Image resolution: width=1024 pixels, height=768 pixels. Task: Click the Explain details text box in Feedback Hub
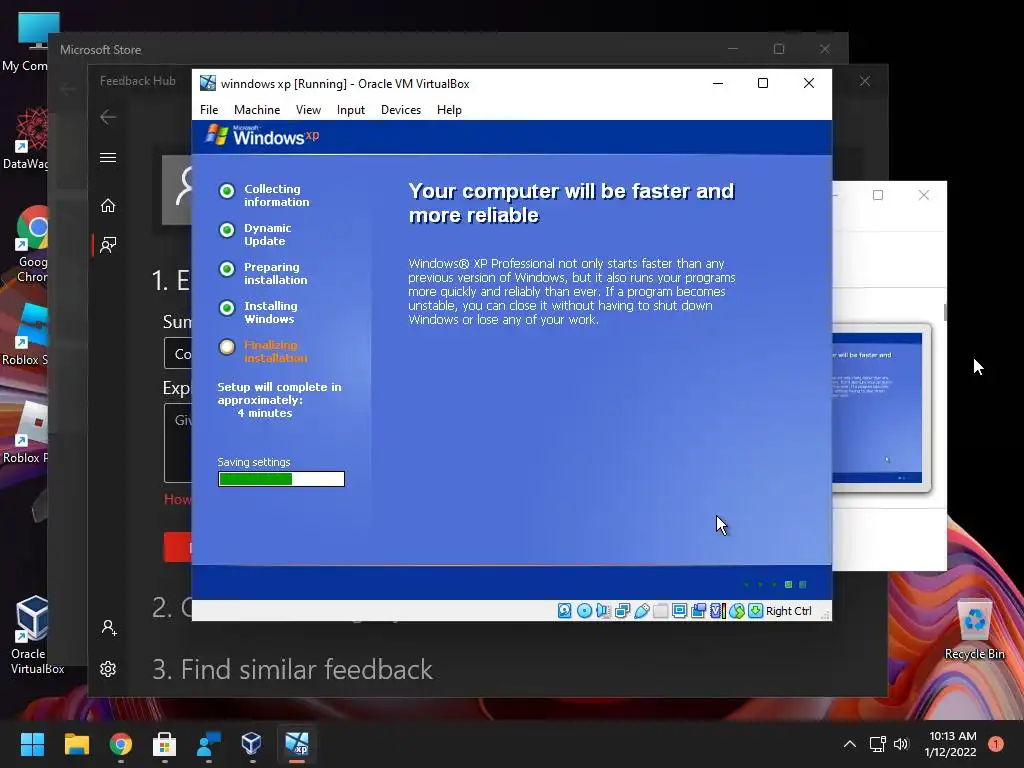[x=178, y=443]
